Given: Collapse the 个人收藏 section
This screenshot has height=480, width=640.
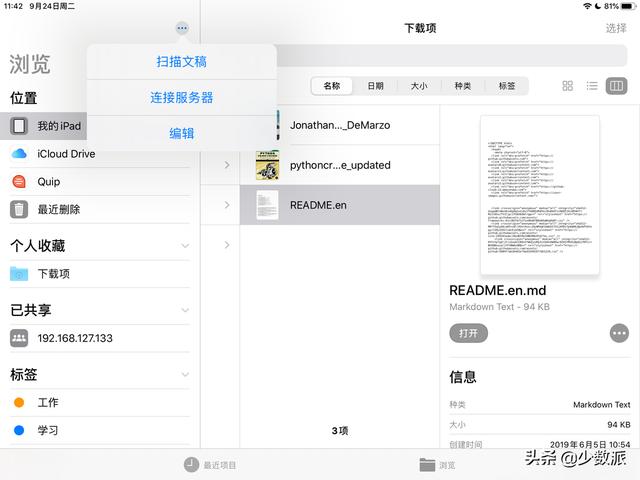Looking at the screenshot, I should pos(185,246).
